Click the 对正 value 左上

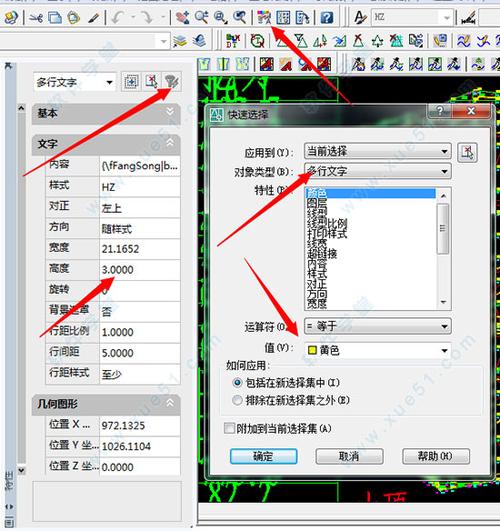[x=140, y=208]
